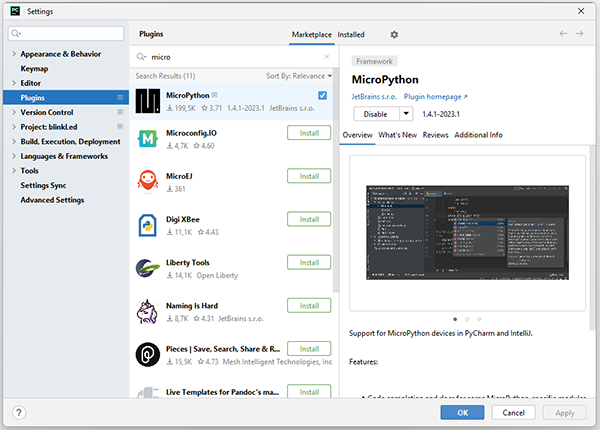Click the plugin list vertical scrollbar
600x430 pixels.
(336, 180)
